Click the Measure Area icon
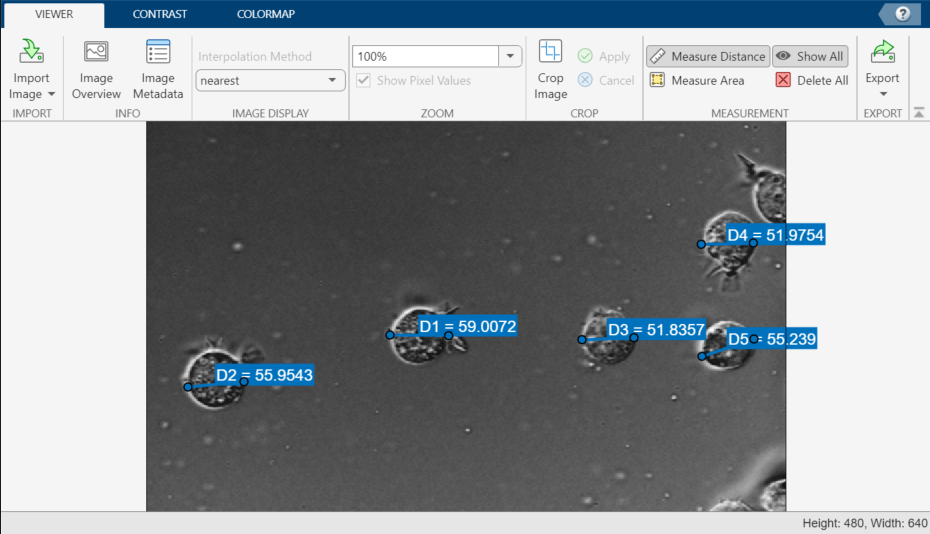930x534 pixels. pyautogui.click(x=657, y=80)
